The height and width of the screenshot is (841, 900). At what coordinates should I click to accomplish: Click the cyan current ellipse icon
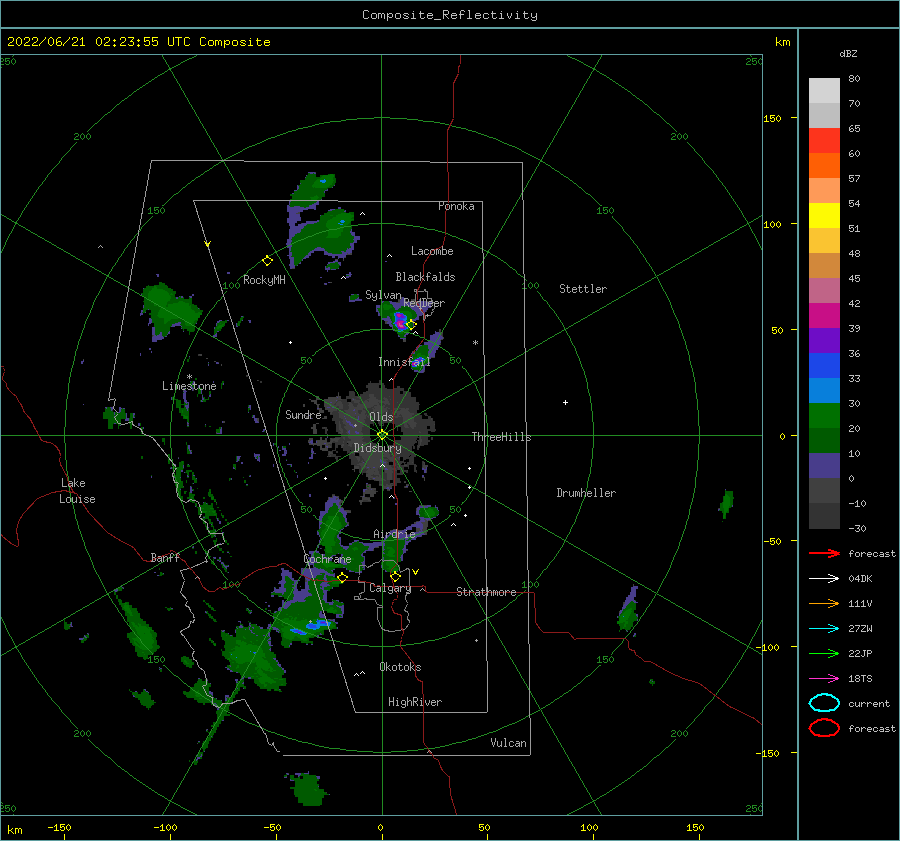click(824, 703)
